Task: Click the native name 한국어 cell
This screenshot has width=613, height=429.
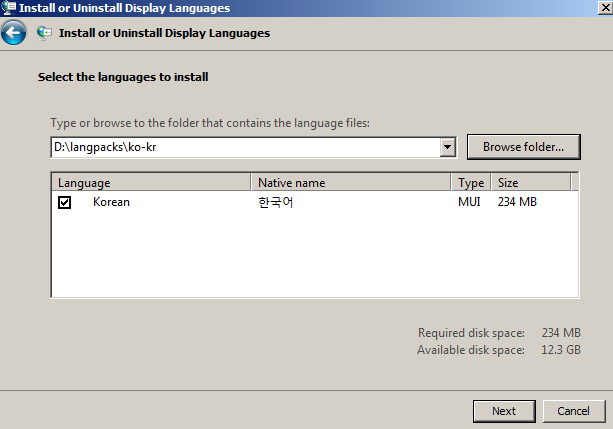Action: point(276,202)
